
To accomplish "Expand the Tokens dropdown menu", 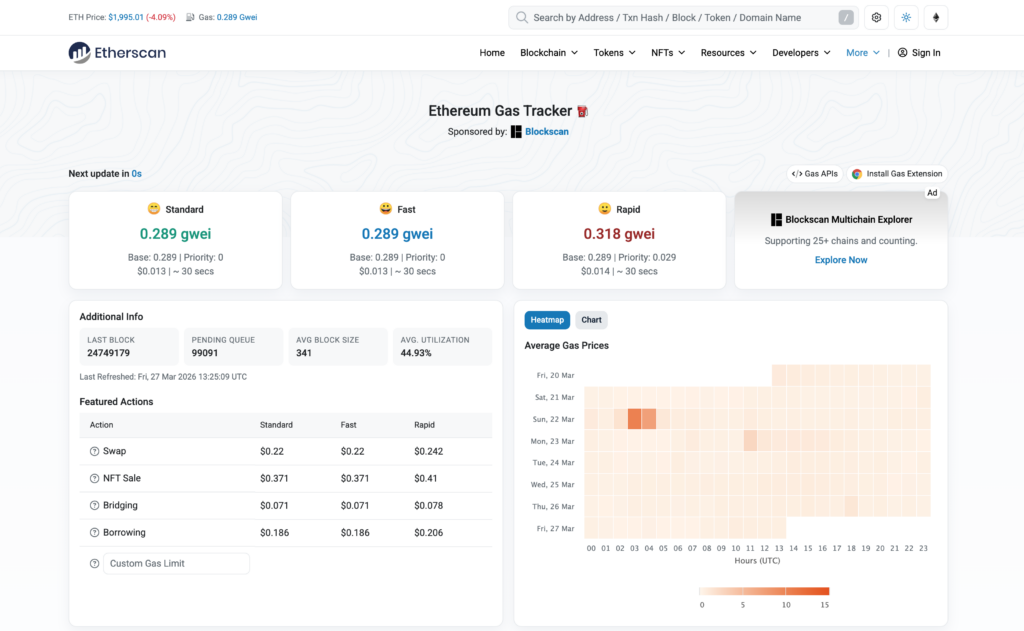I will 614,53.
